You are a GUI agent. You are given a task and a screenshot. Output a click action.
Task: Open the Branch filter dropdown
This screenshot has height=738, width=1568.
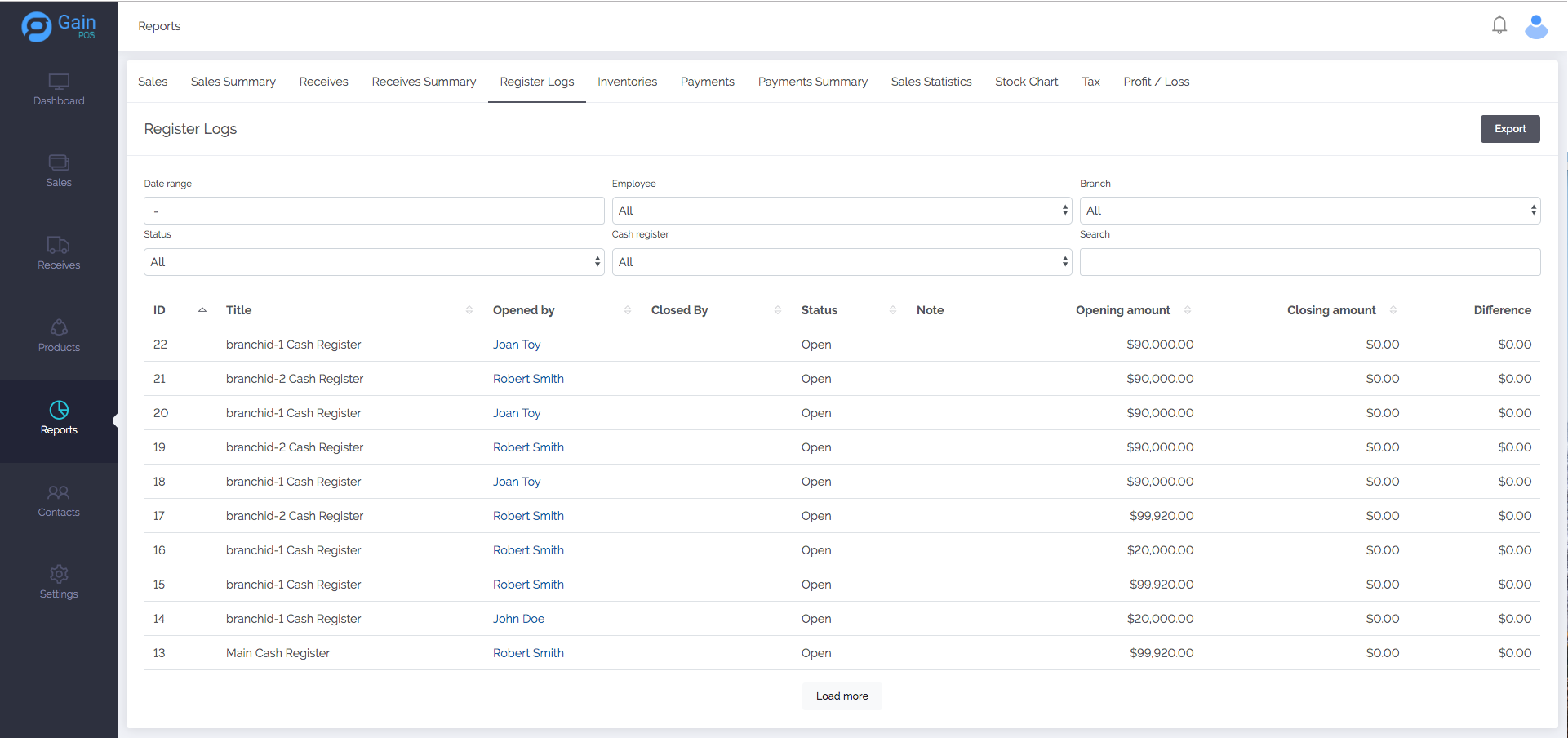click(x=1309, y=211)
